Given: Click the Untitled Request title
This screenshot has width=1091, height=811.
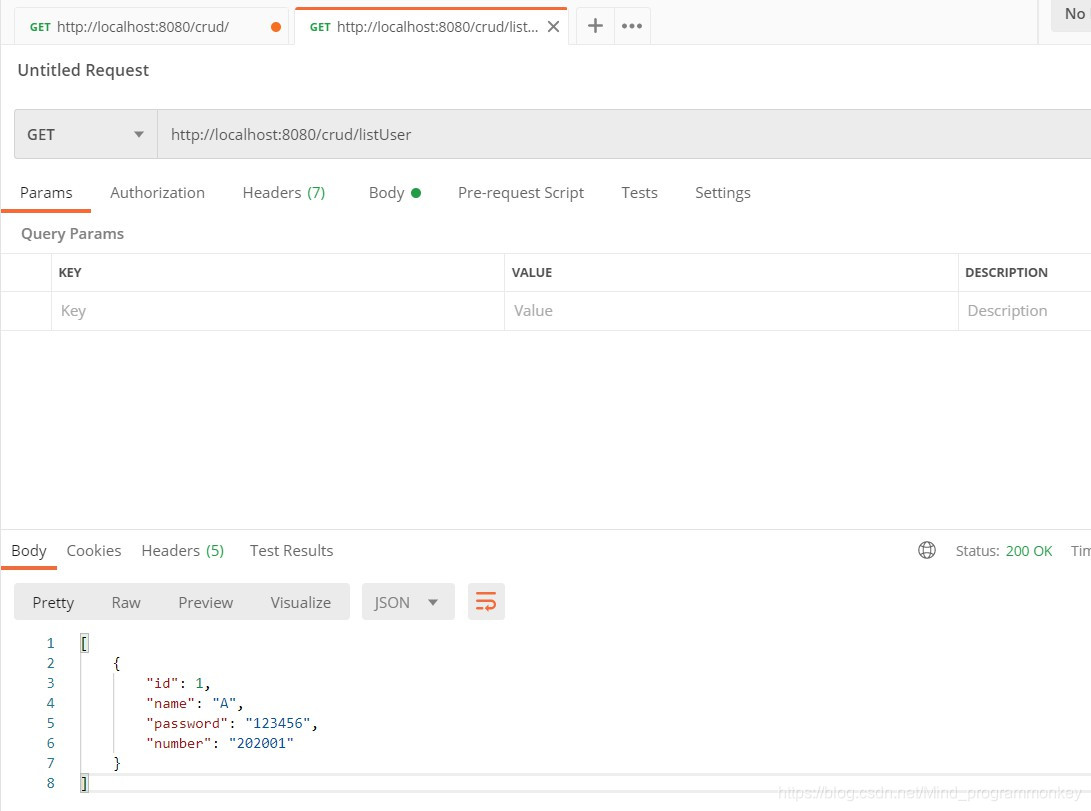Looking at the screenshot, I should [83, 70].
